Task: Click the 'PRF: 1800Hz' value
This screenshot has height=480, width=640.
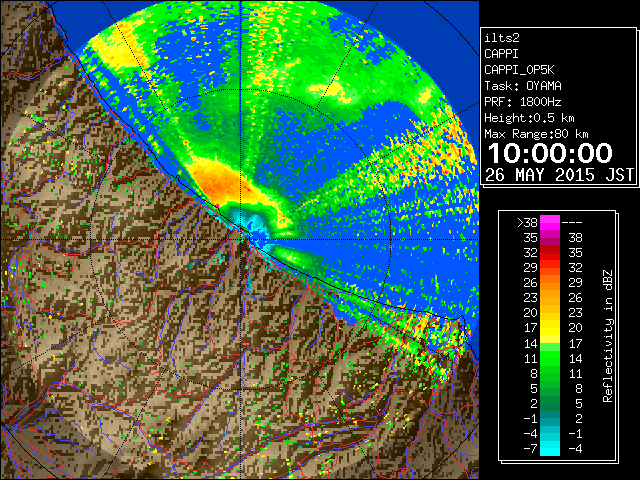Action: (x=523, y=102)
